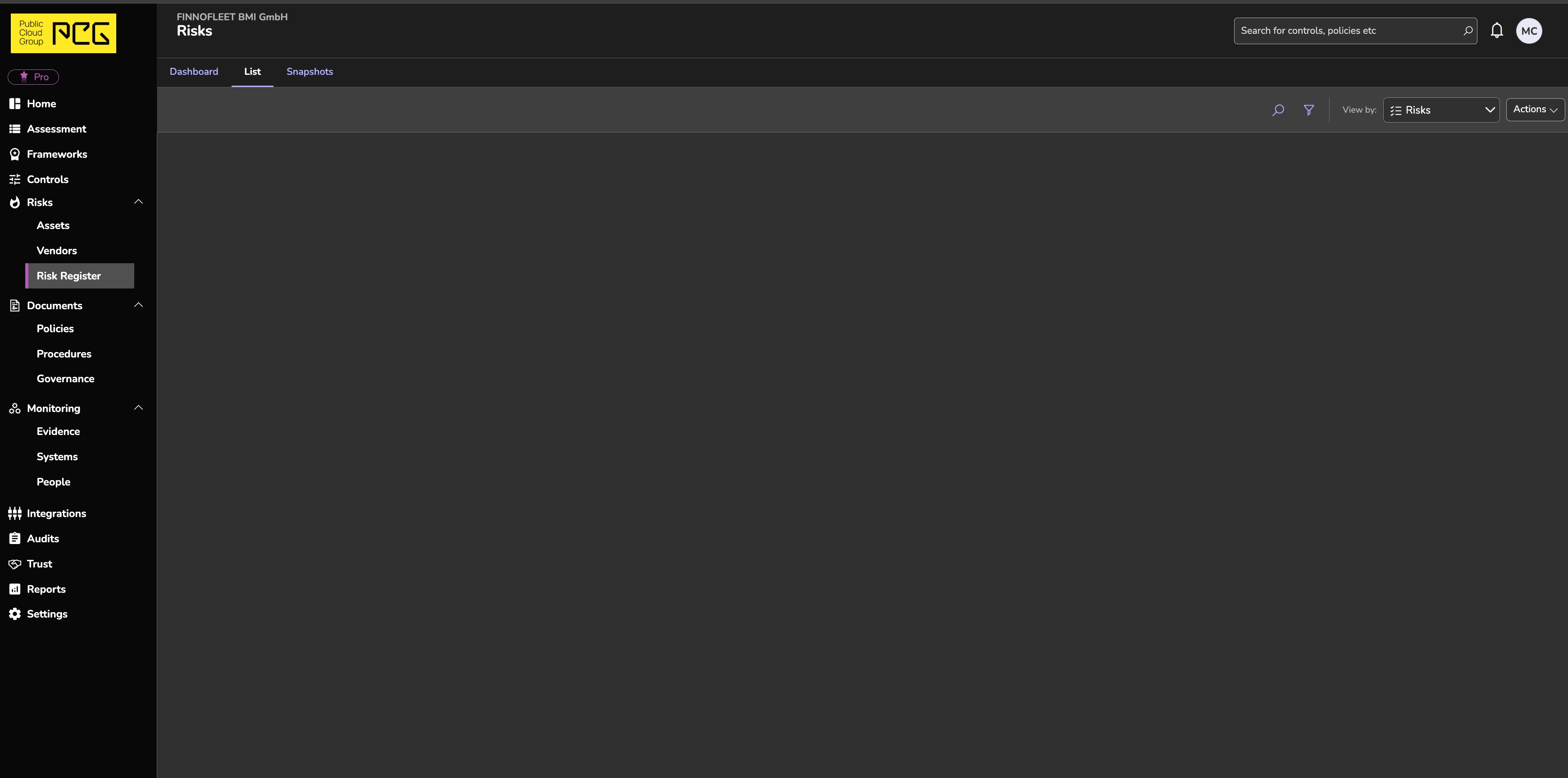Click the Pro plan badge
1568x778 pixels.
[33, 77]
